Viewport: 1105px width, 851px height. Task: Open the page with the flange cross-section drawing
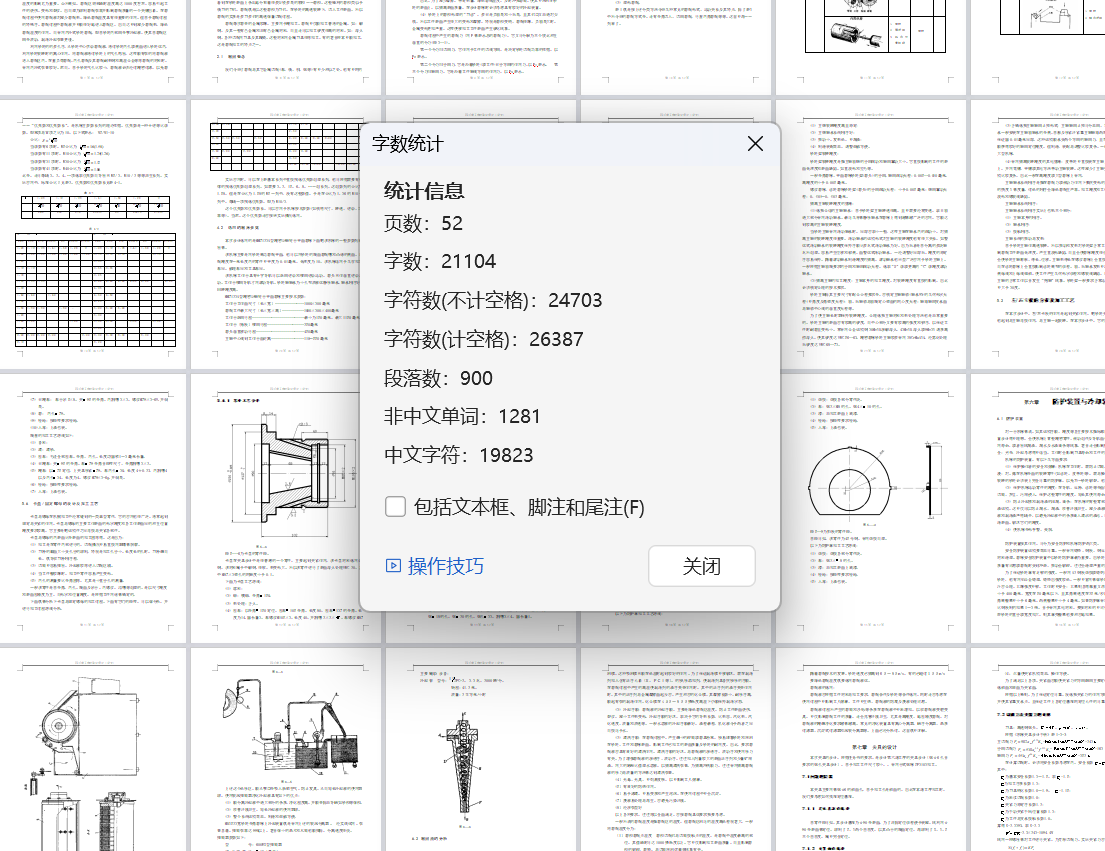(x=276, y=509)
